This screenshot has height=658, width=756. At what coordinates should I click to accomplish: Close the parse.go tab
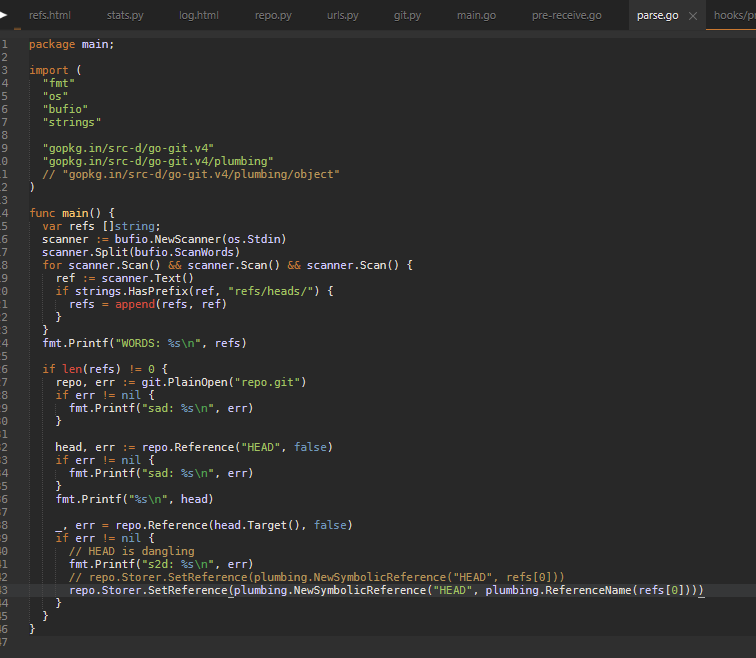[693, 16]
